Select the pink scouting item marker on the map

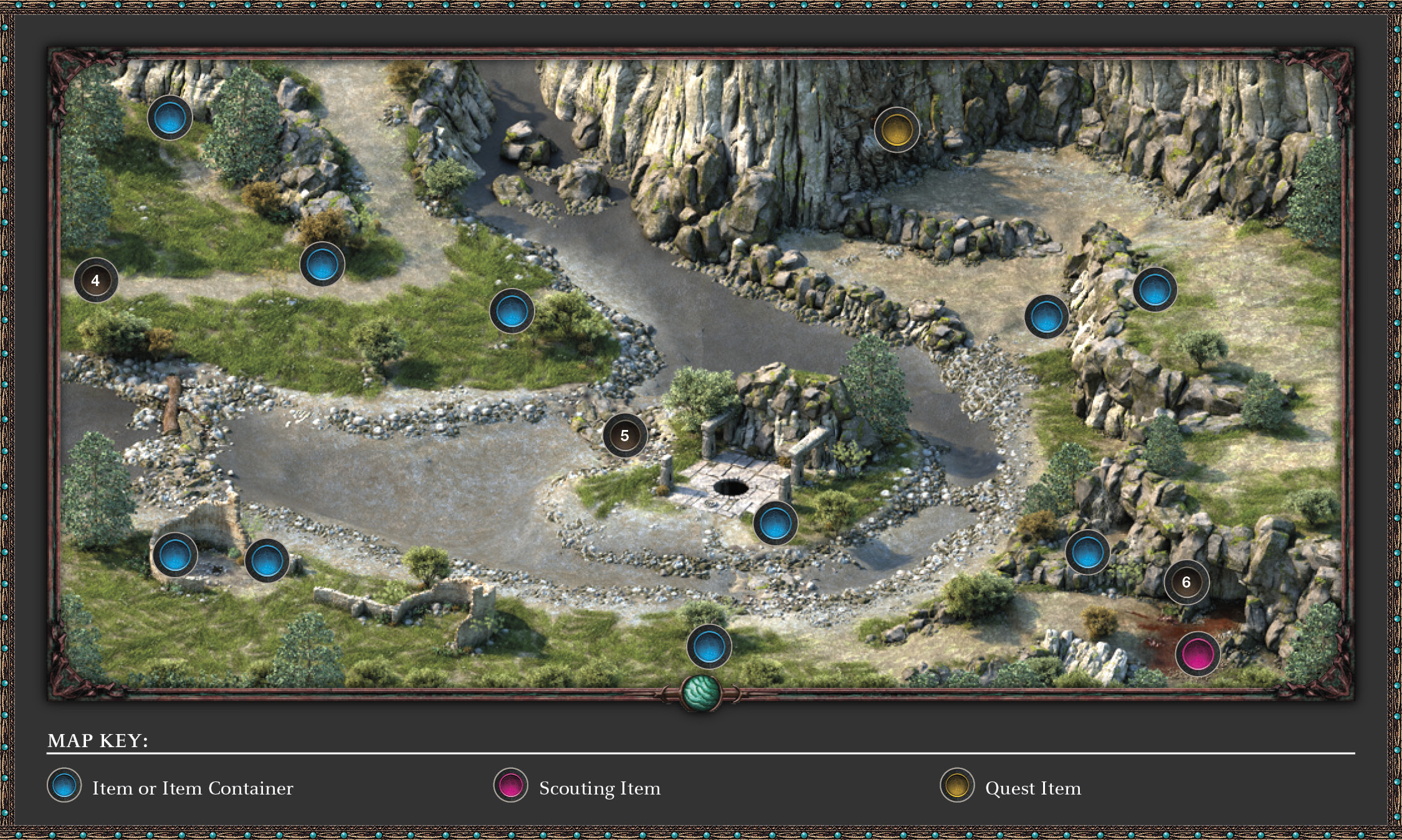(1197, 654)
